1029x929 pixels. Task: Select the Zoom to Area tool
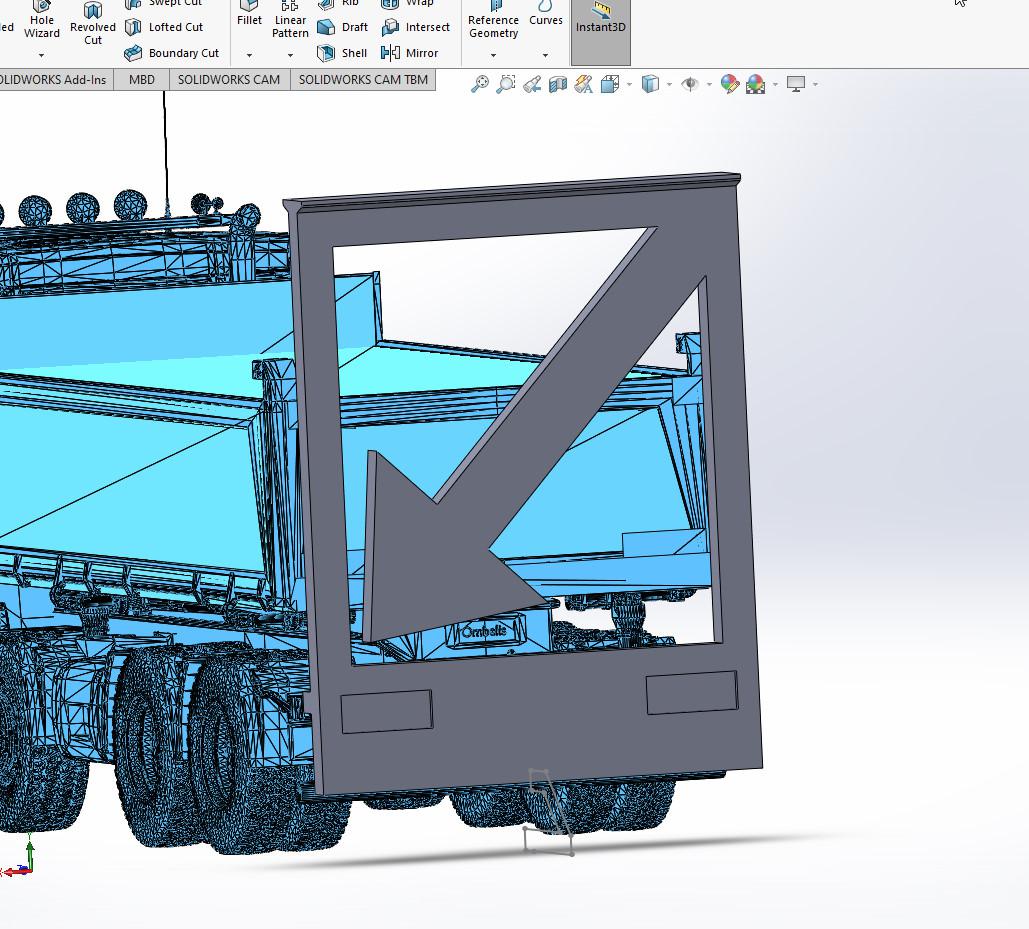506,85
